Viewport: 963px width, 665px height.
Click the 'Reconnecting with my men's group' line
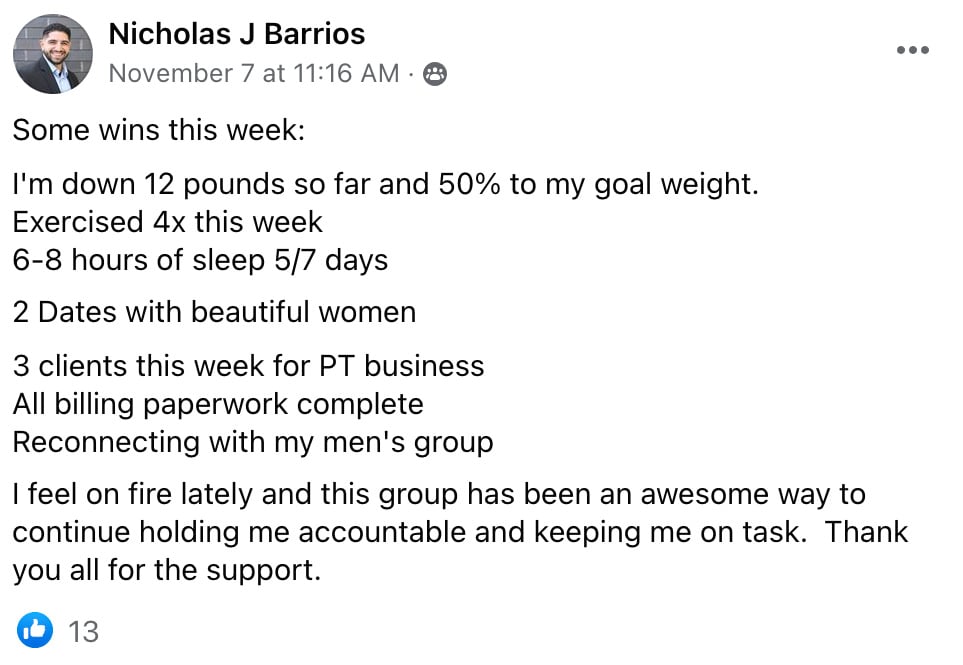(x=253, y=443)
